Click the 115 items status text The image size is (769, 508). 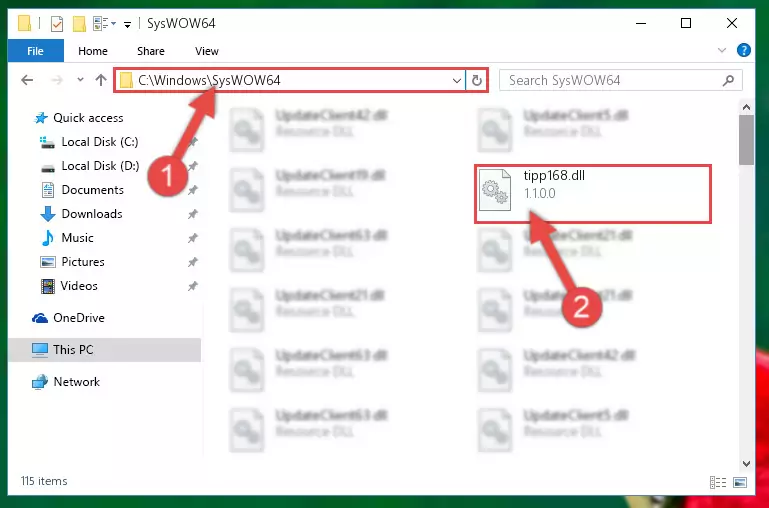[44, 481]
